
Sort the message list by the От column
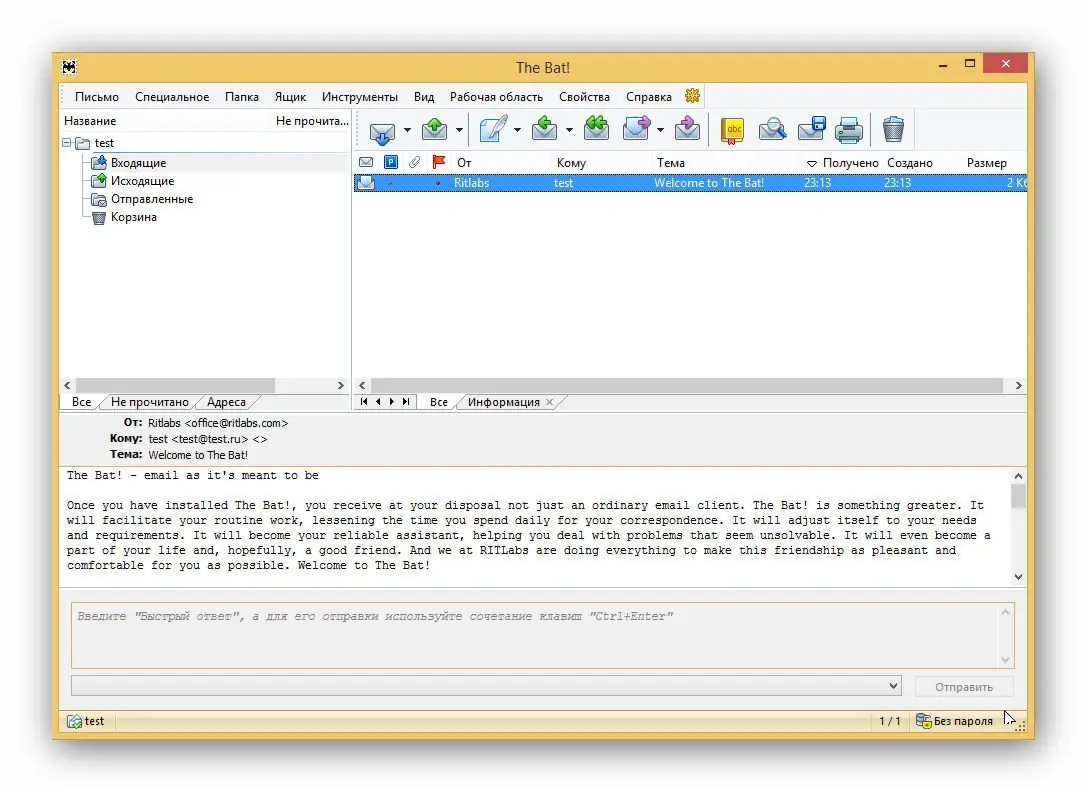464,163
